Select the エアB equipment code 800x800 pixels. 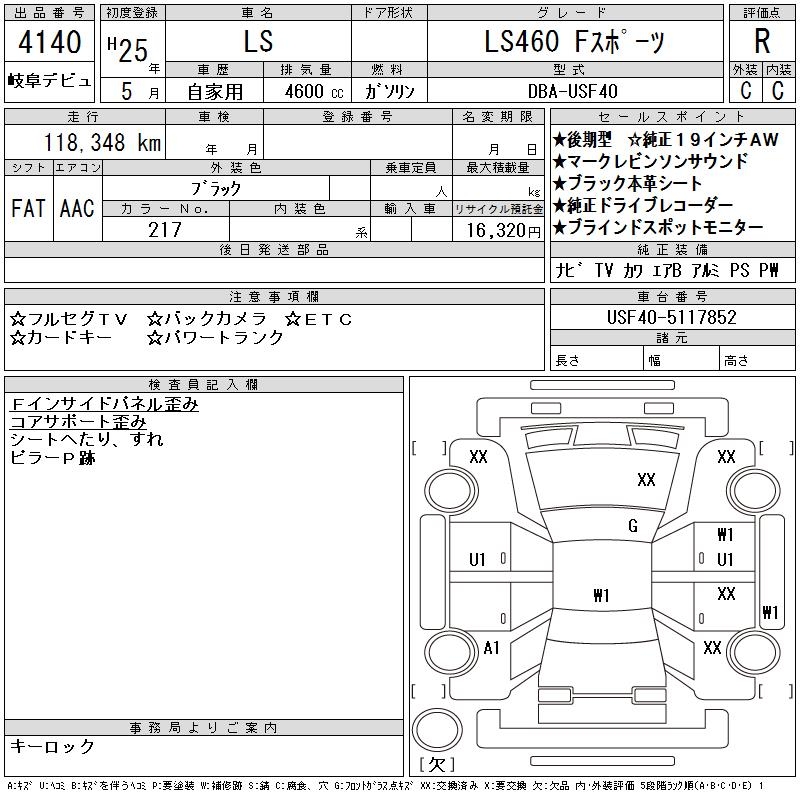click(x=667, y=270)
